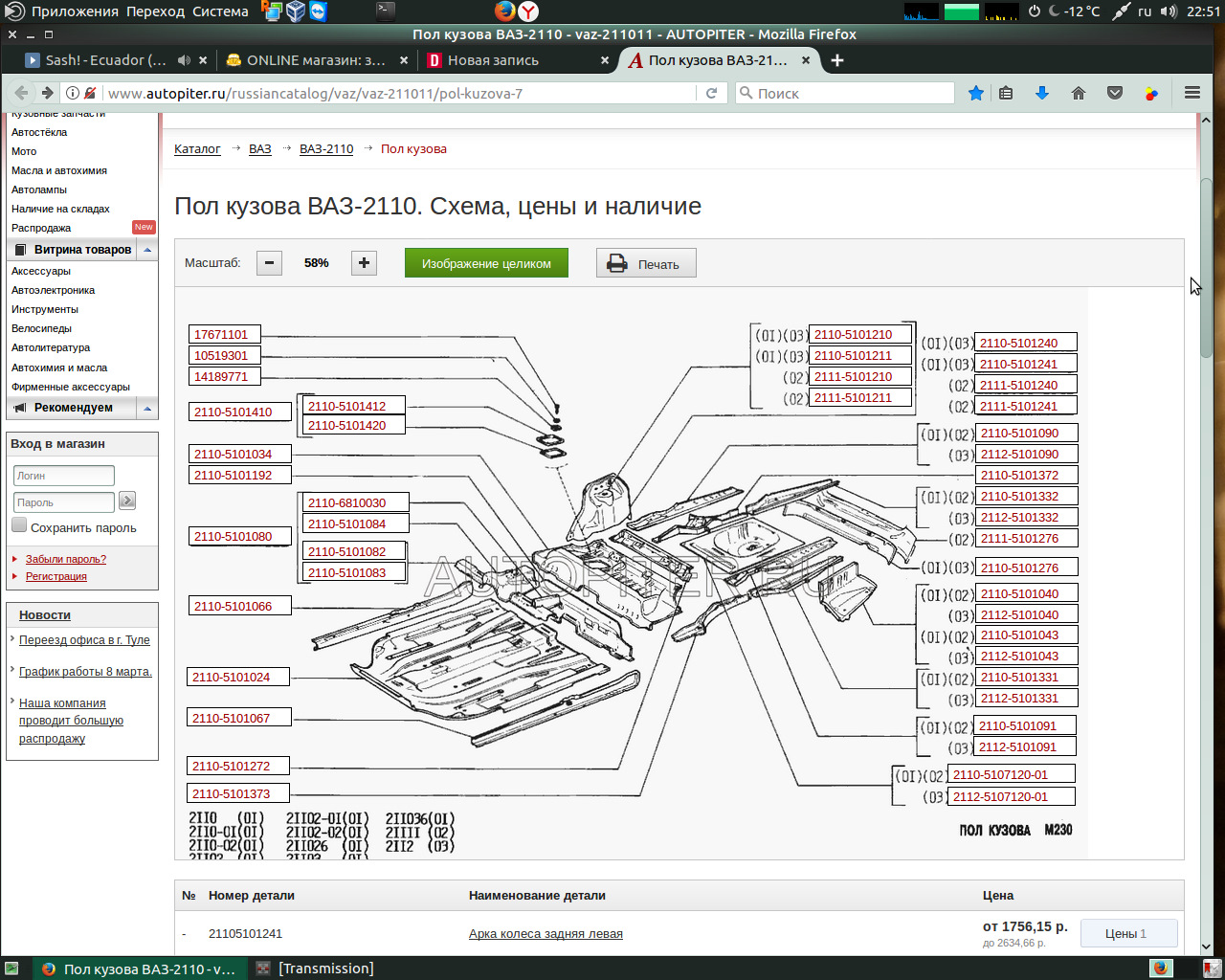Launch Yandex browser from the top panel
The width and height of the screenshot is (1225, 980).
[528, 11]
